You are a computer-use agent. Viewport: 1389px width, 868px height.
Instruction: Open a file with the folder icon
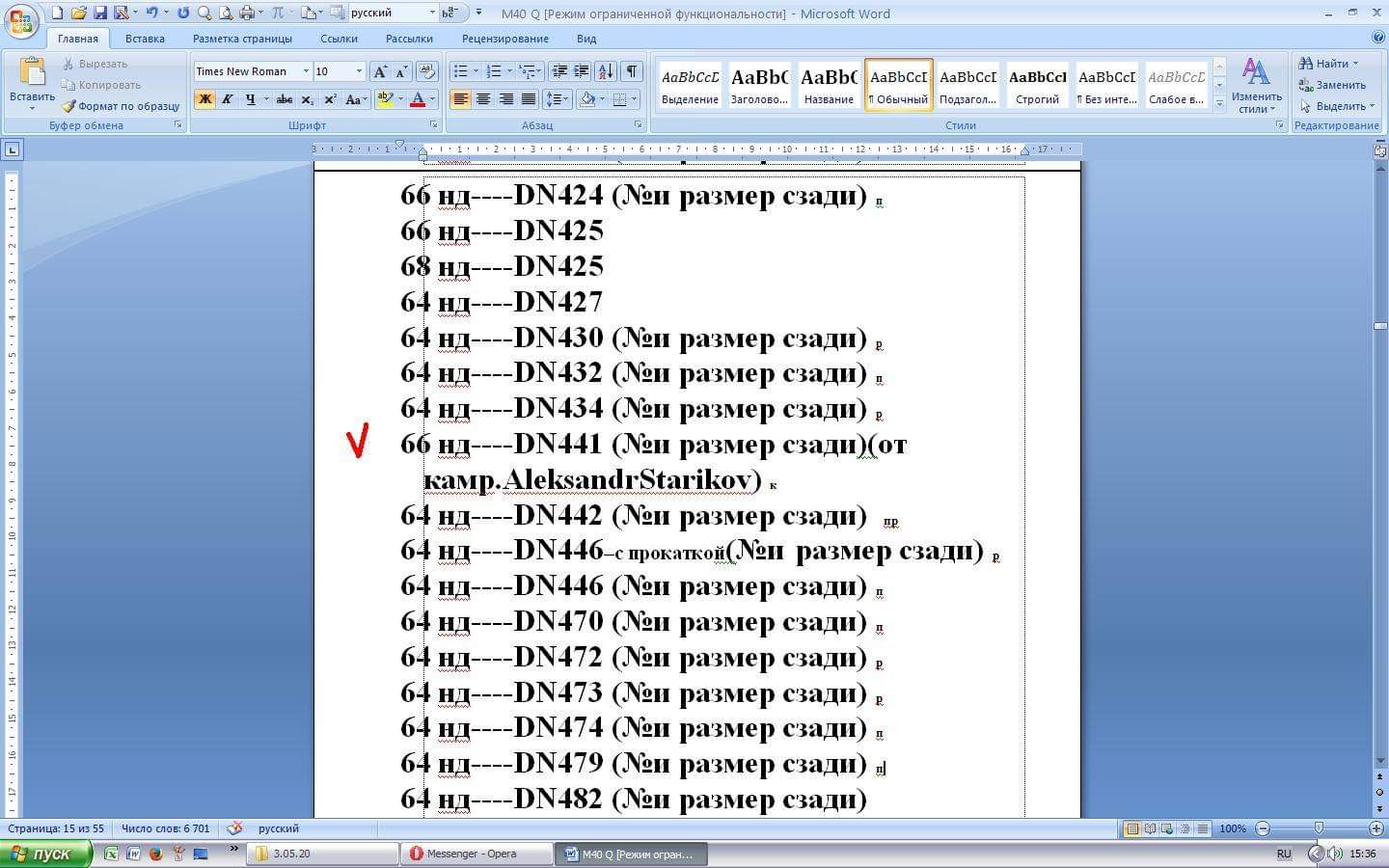(x=79, y=13)
